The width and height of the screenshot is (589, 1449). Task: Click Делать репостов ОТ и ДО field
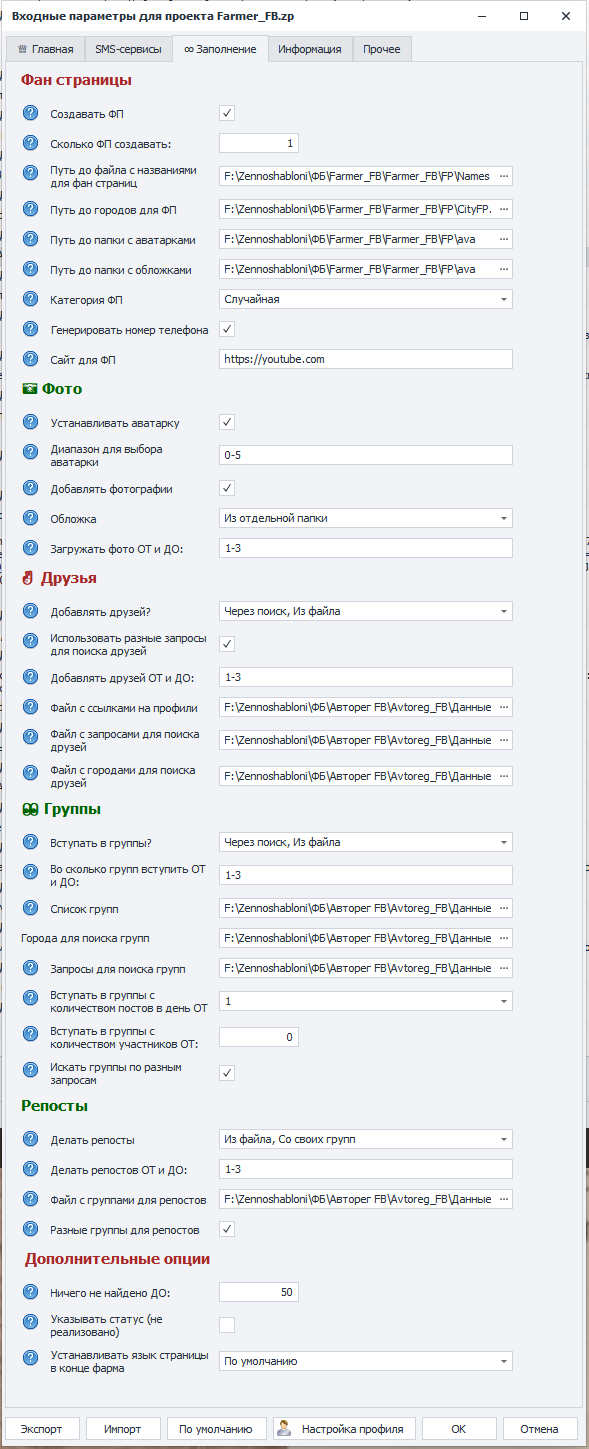click(x=366, y=1169)
